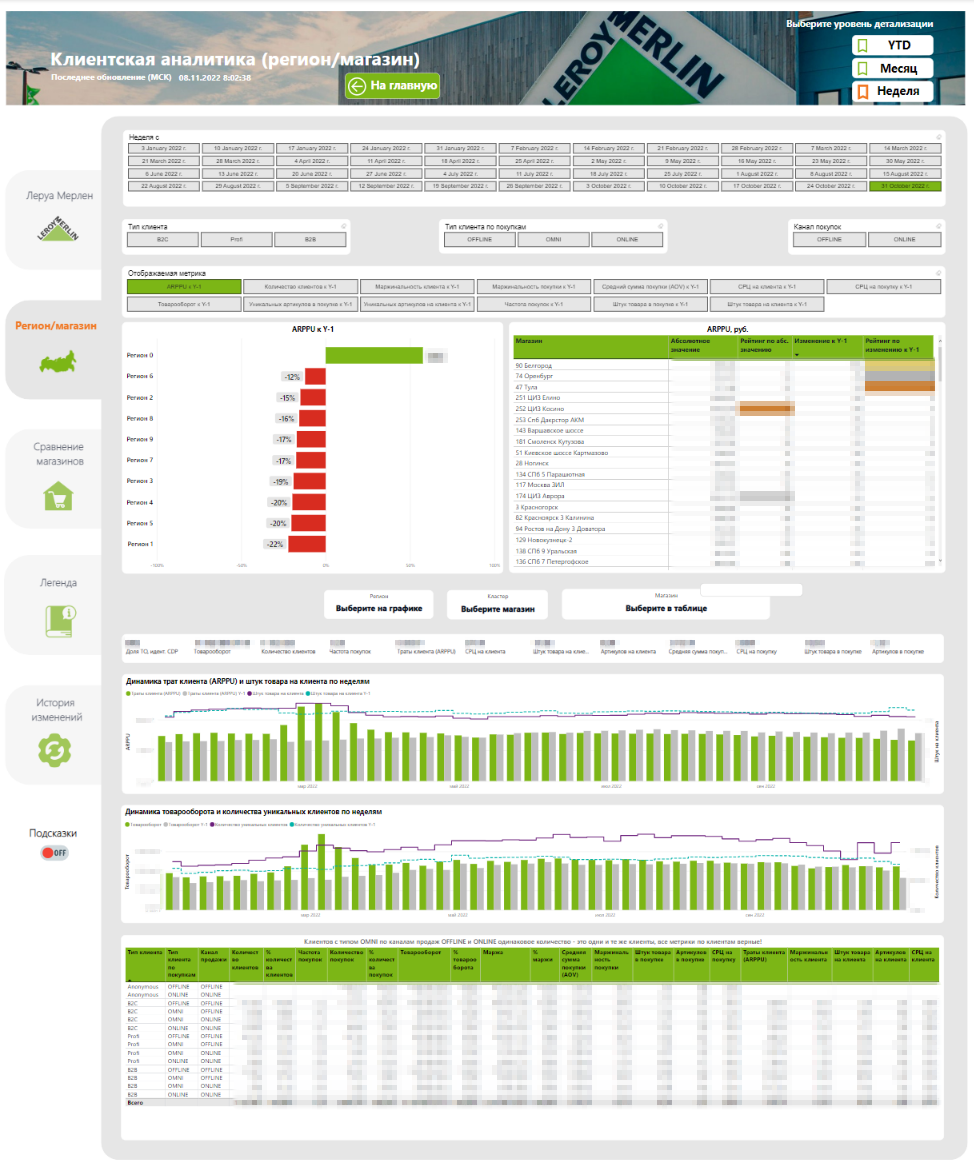Select the store row 74 Оренбург
Viewport: 974px width, 1171px height.
tap(723, 376)
